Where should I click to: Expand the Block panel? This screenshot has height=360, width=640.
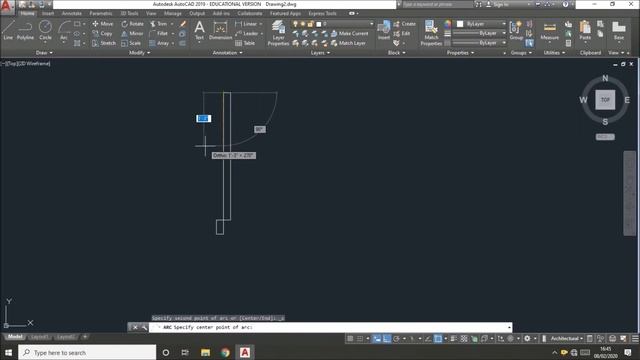point(396,53)
